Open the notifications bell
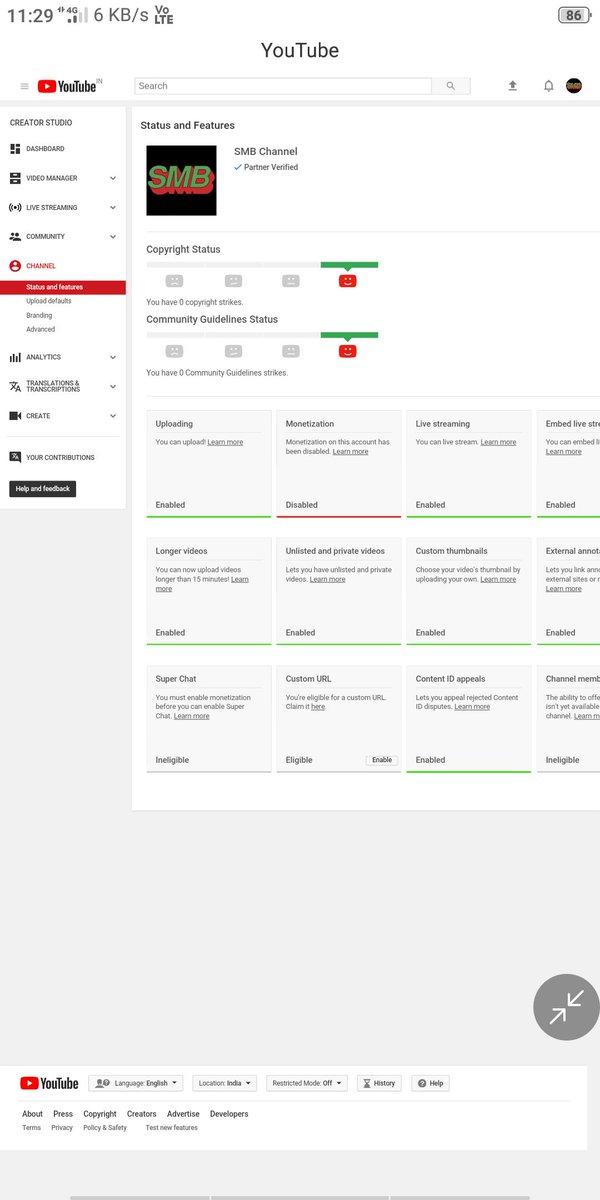 [x=548, y=86]
